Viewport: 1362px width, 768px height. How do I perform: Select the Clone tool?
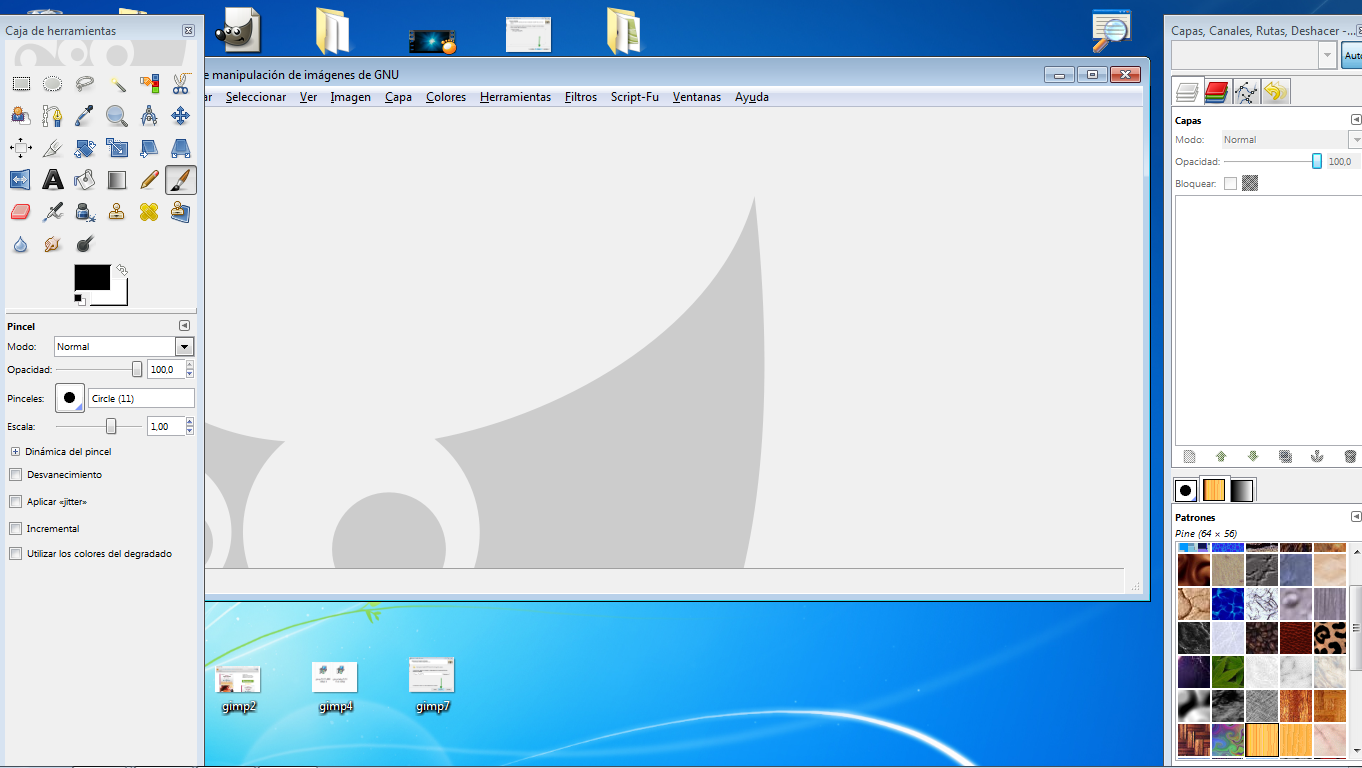tap(116, 211)
